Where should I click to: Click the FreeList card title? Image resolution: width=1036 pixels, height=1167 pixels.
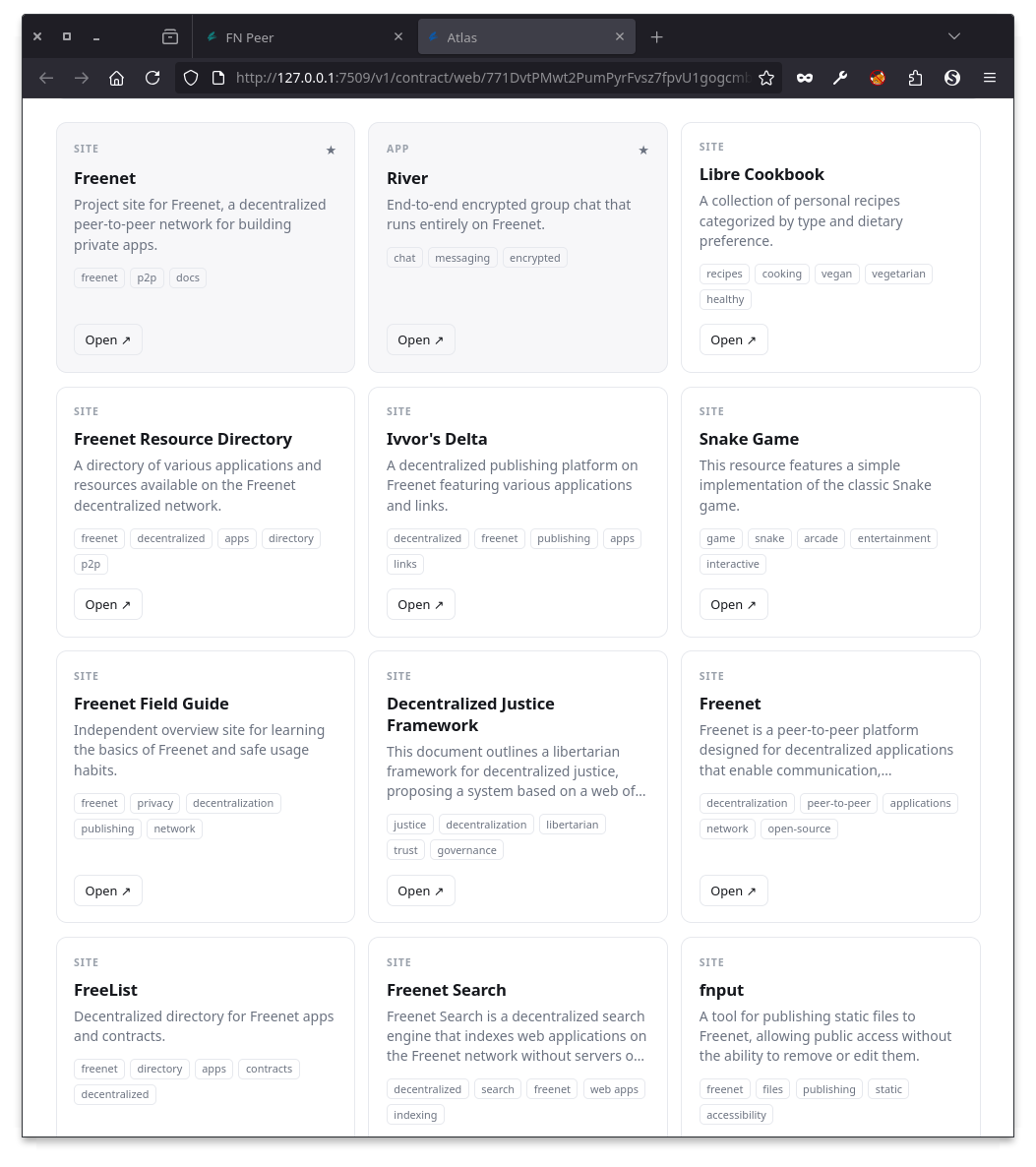coord(105,991)
